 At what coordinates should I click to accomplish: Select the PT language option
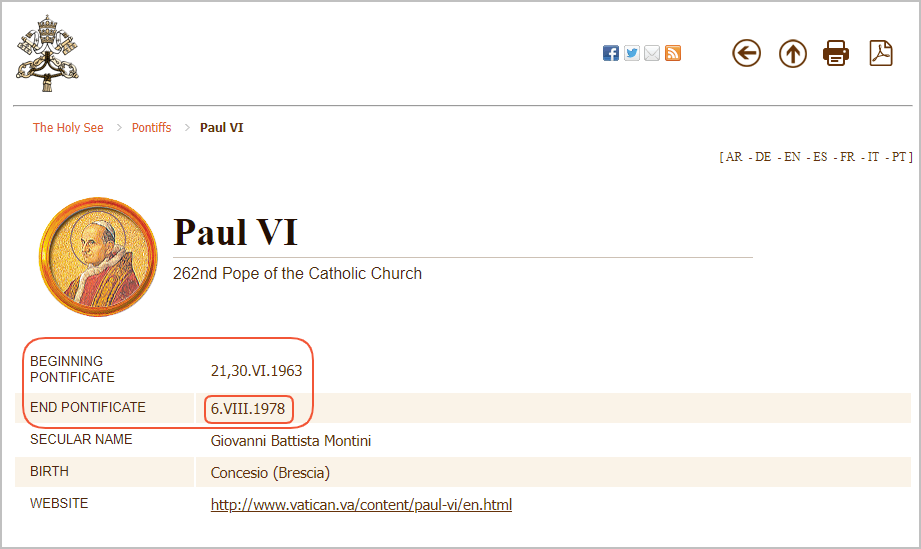click(899, 157)
